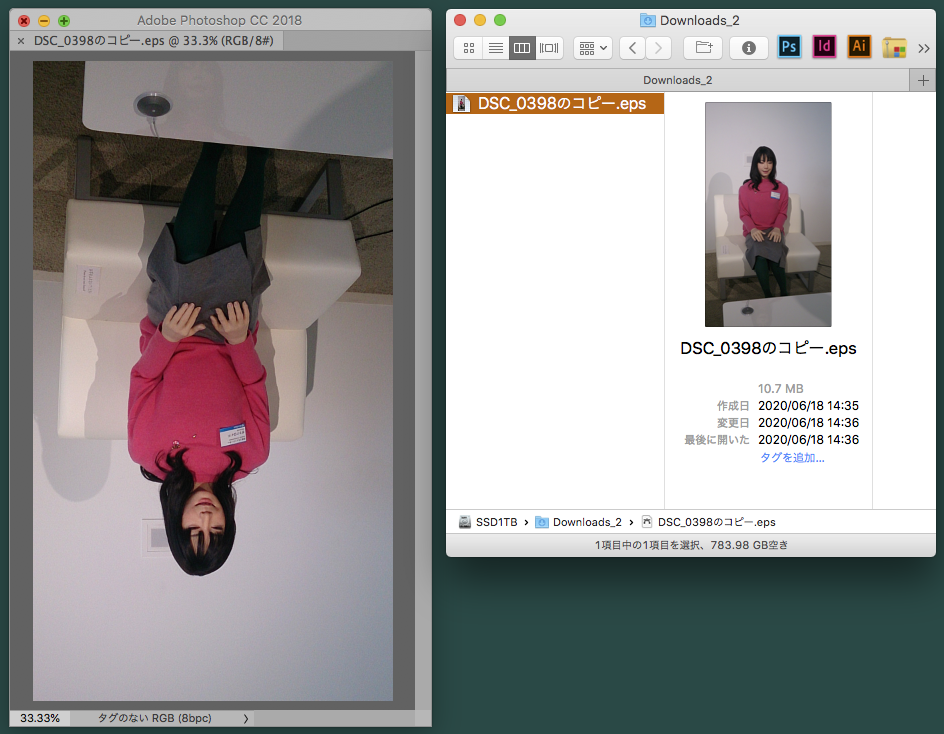Expand the hidden toolbar items chevron
The image size is (944, 734).
pos(923,48)
